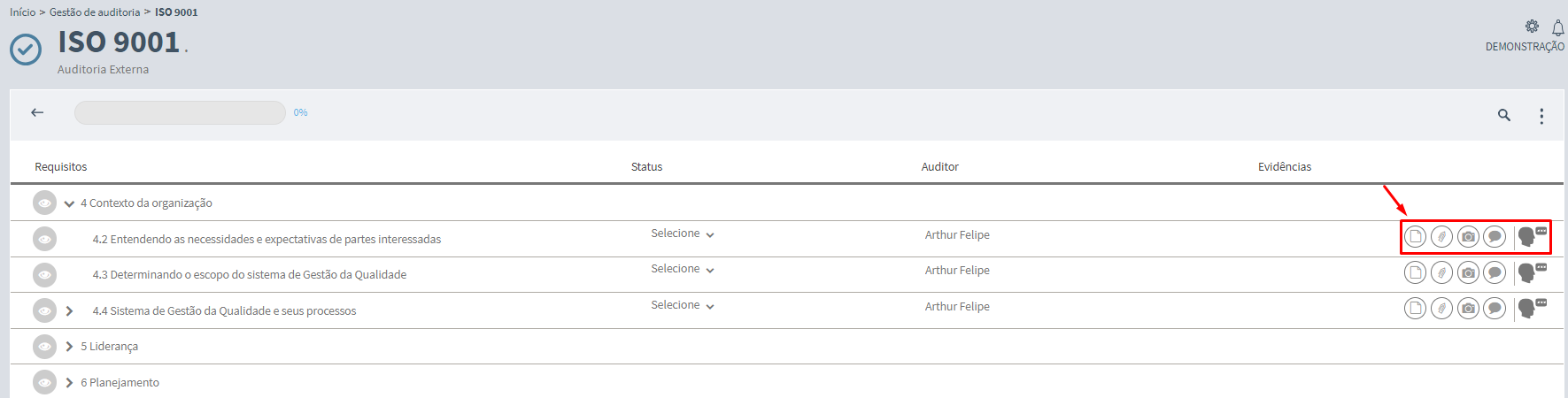Toggle visibility eye for 5 Liderança

[x=44, y=347]
